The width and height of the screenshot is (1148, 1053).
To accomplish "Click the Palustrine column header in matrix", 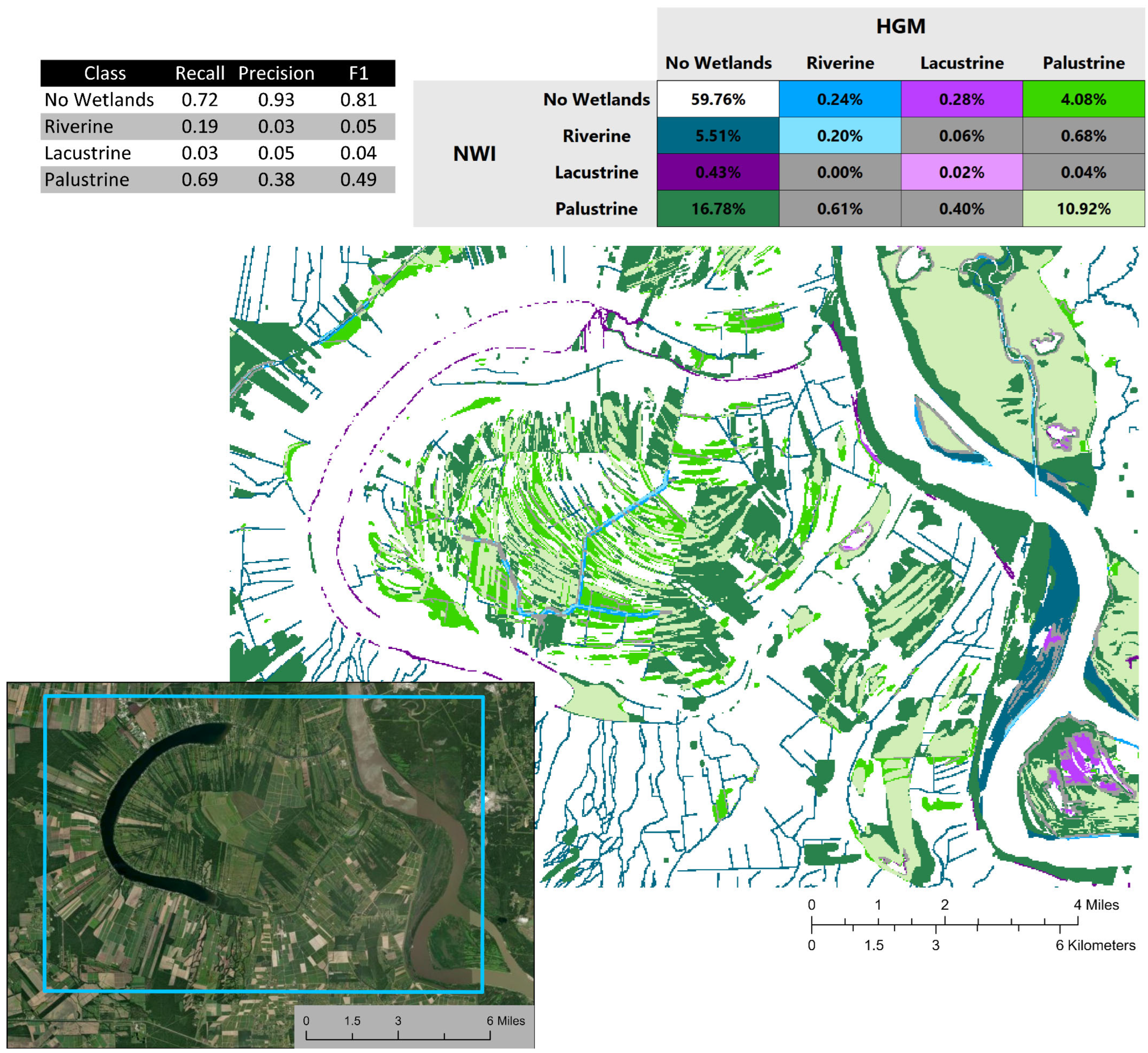I will click(x=1083, y=63).
